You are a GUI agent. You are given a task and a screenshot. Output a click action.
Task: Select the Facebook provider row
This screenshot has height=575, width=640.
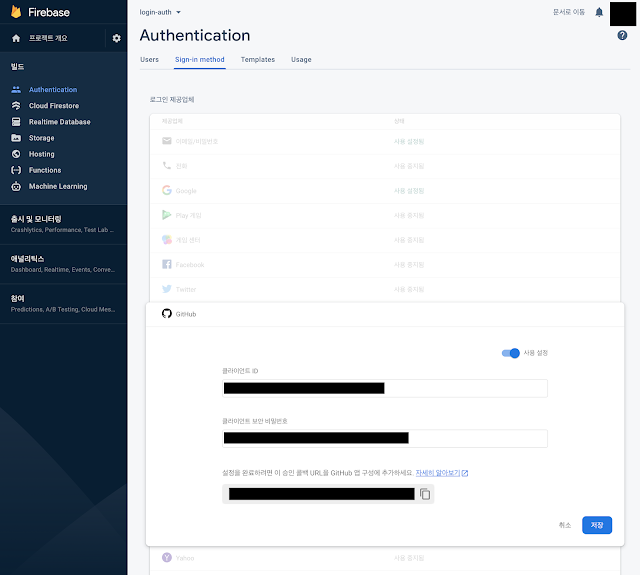384,264
